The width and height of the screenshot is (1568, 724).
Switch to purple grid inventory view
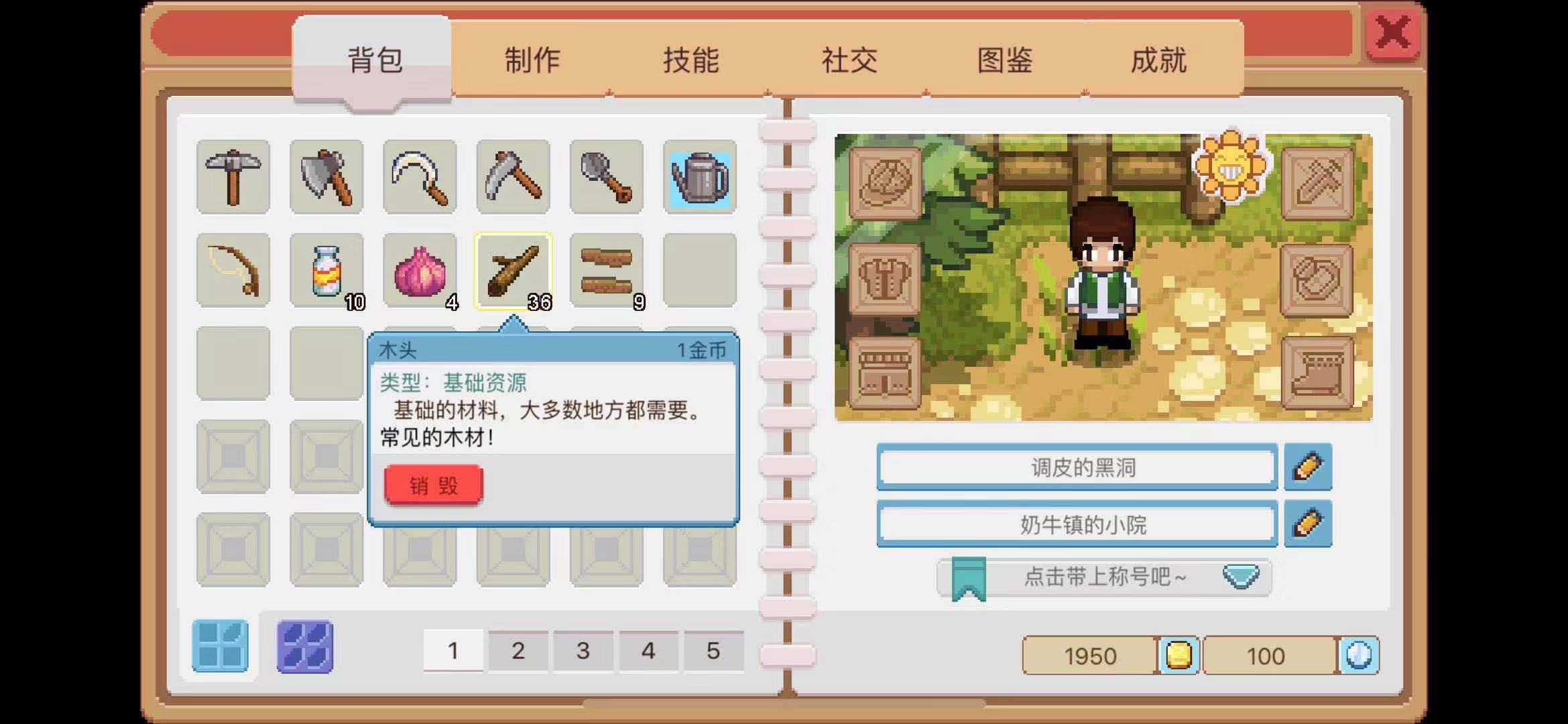coord(305,646)
